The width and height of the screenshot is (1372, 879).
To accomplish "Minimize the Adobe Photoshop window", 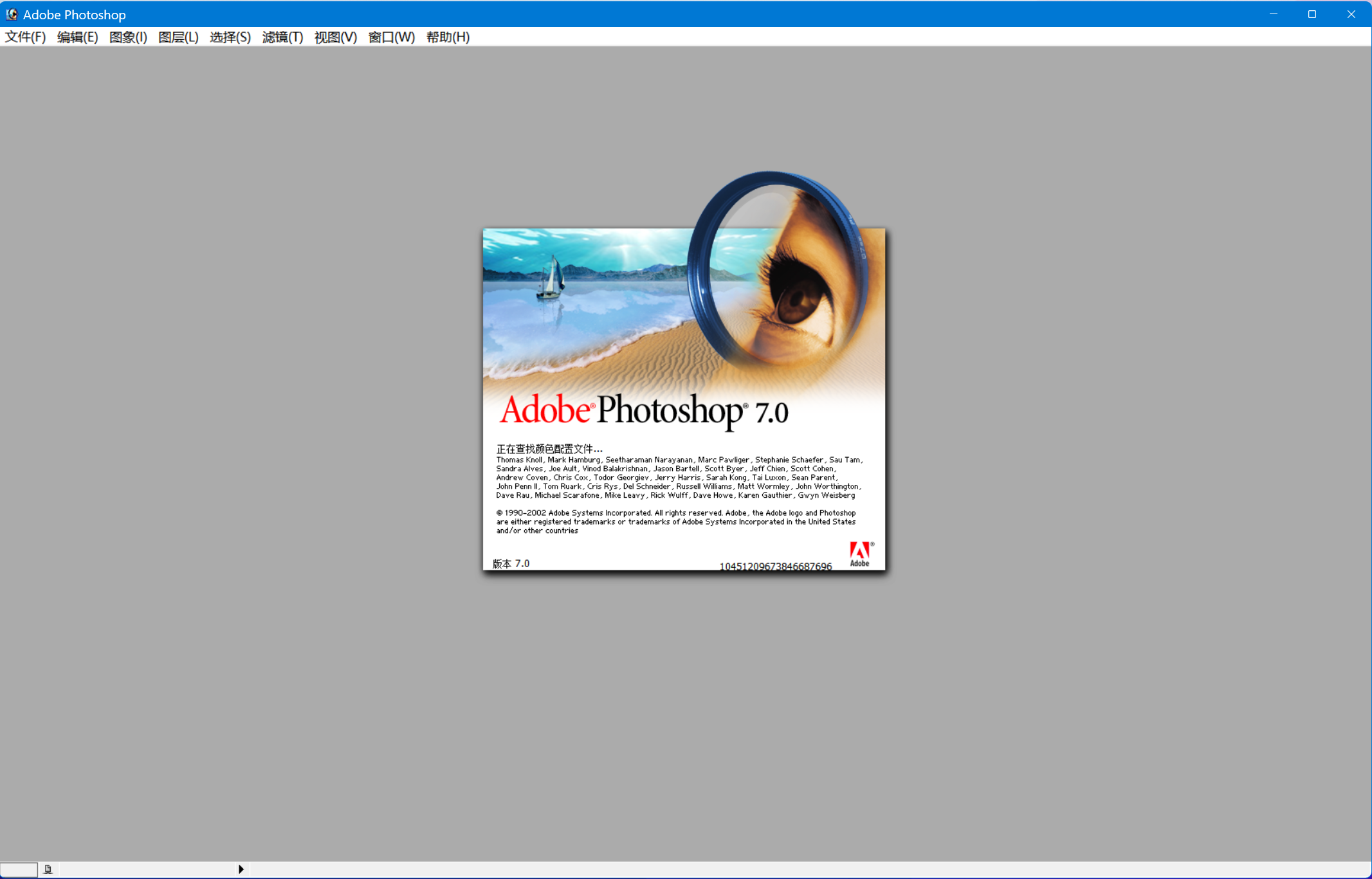I will pyautogui.click(x=1273, y=14).
